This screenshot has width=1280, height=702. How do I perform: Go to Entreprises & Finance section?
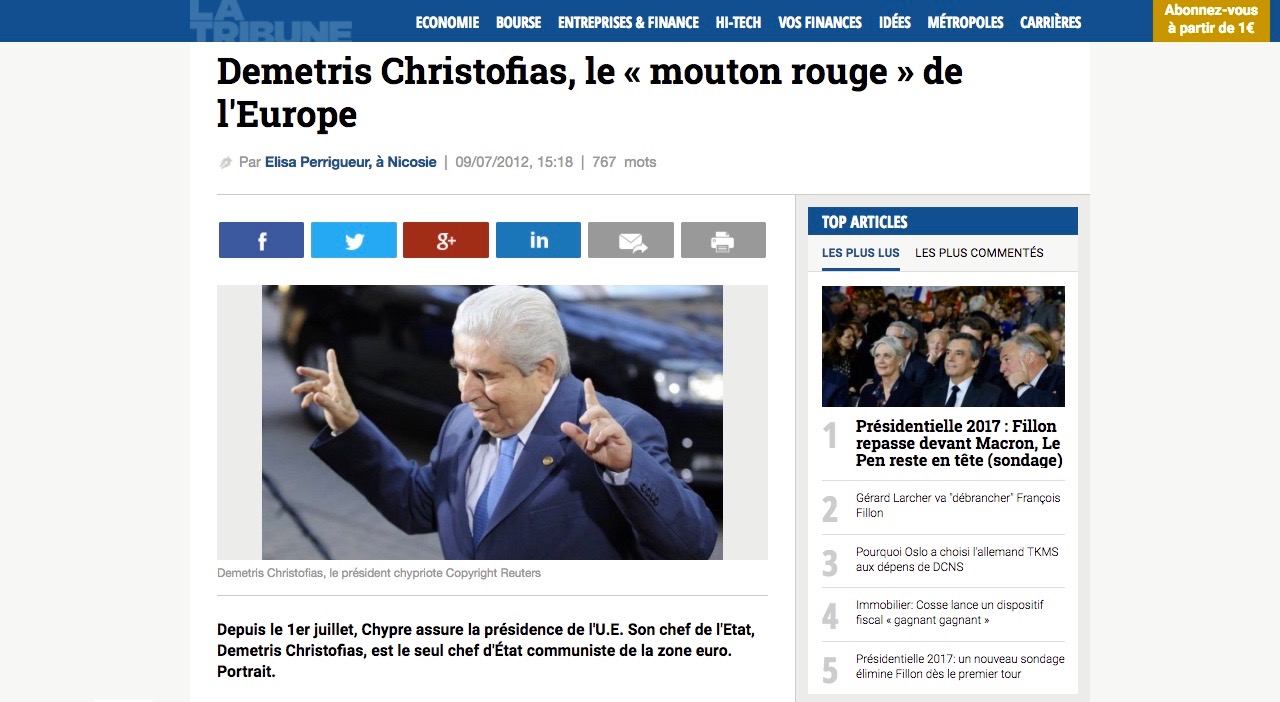[x=628, y=22]
